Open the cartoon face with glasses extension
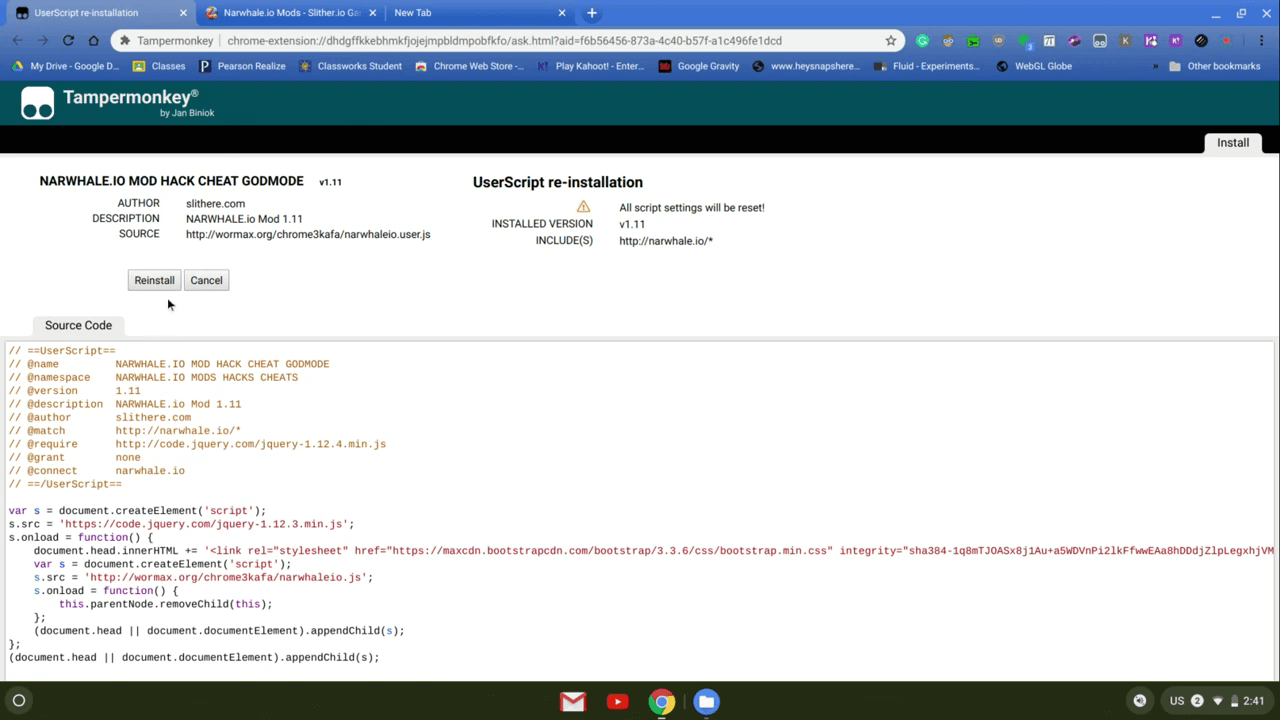Viewport: 1280px width, 720px height. click(x=947, y=41)
